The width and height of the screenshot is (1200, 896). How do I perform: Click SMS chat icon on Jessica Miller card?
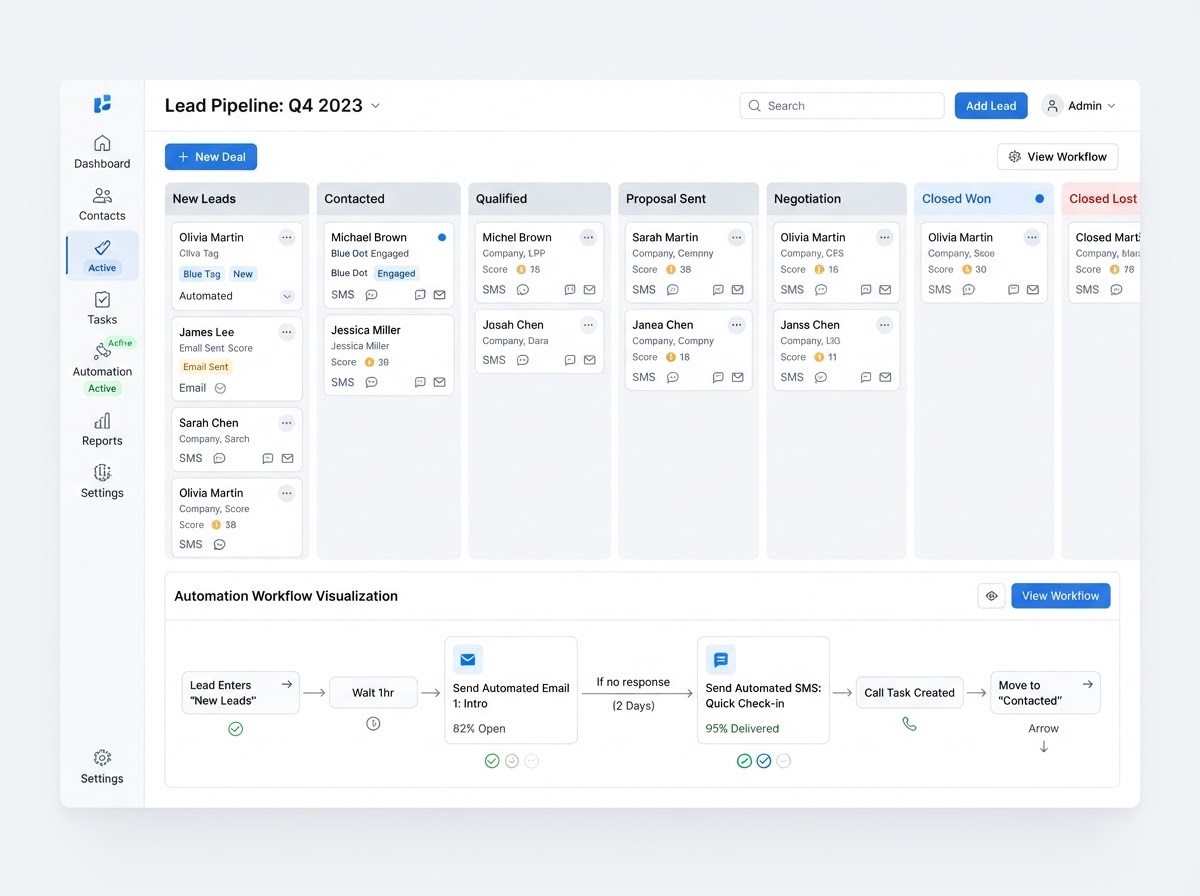coord(371,382)
